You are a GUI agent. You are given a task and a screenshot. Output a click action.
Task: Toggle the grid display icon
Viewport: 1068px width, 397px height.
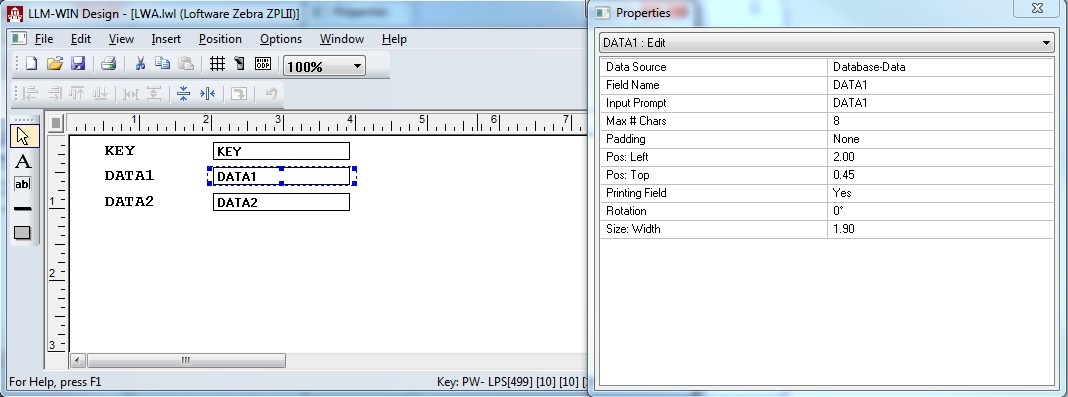217,64
